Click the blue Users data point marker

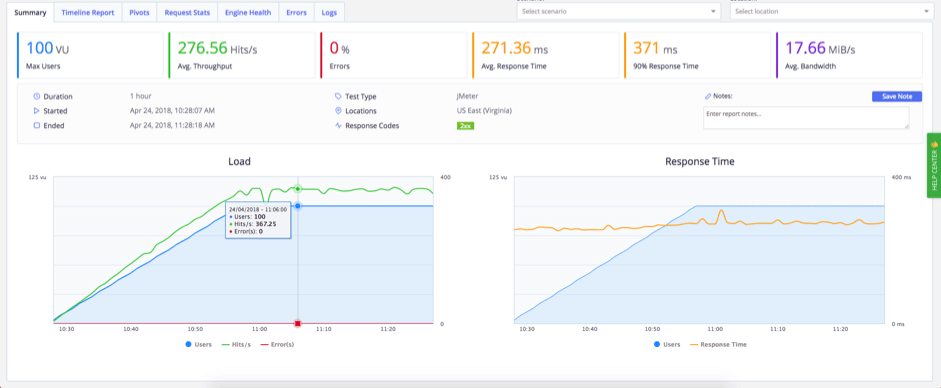point(298,206)
